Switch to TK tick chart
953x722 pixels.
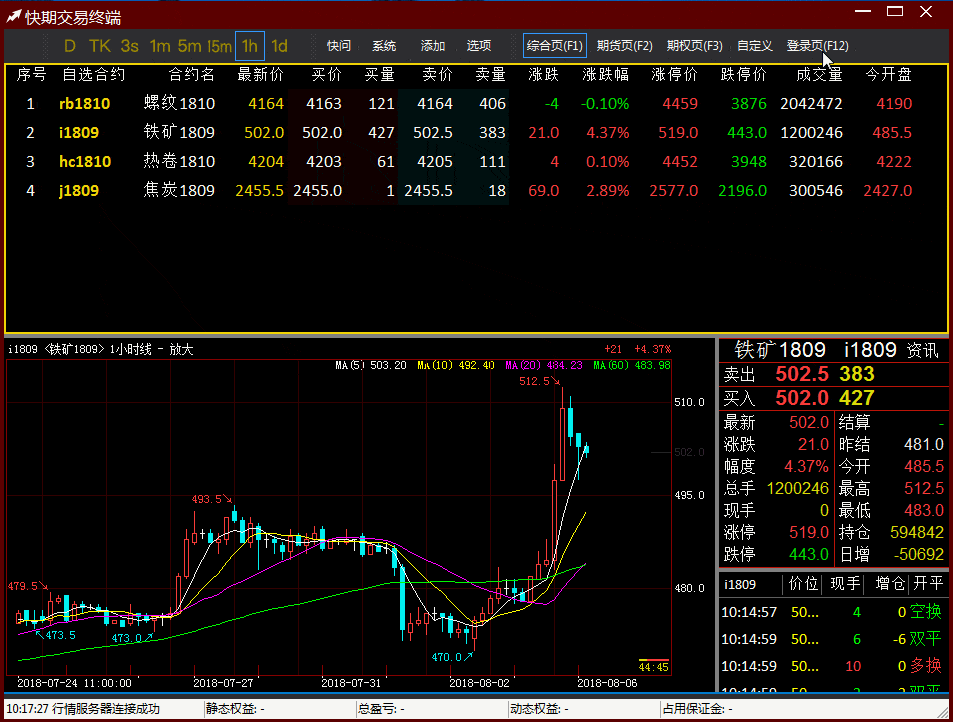click(99, 46)
